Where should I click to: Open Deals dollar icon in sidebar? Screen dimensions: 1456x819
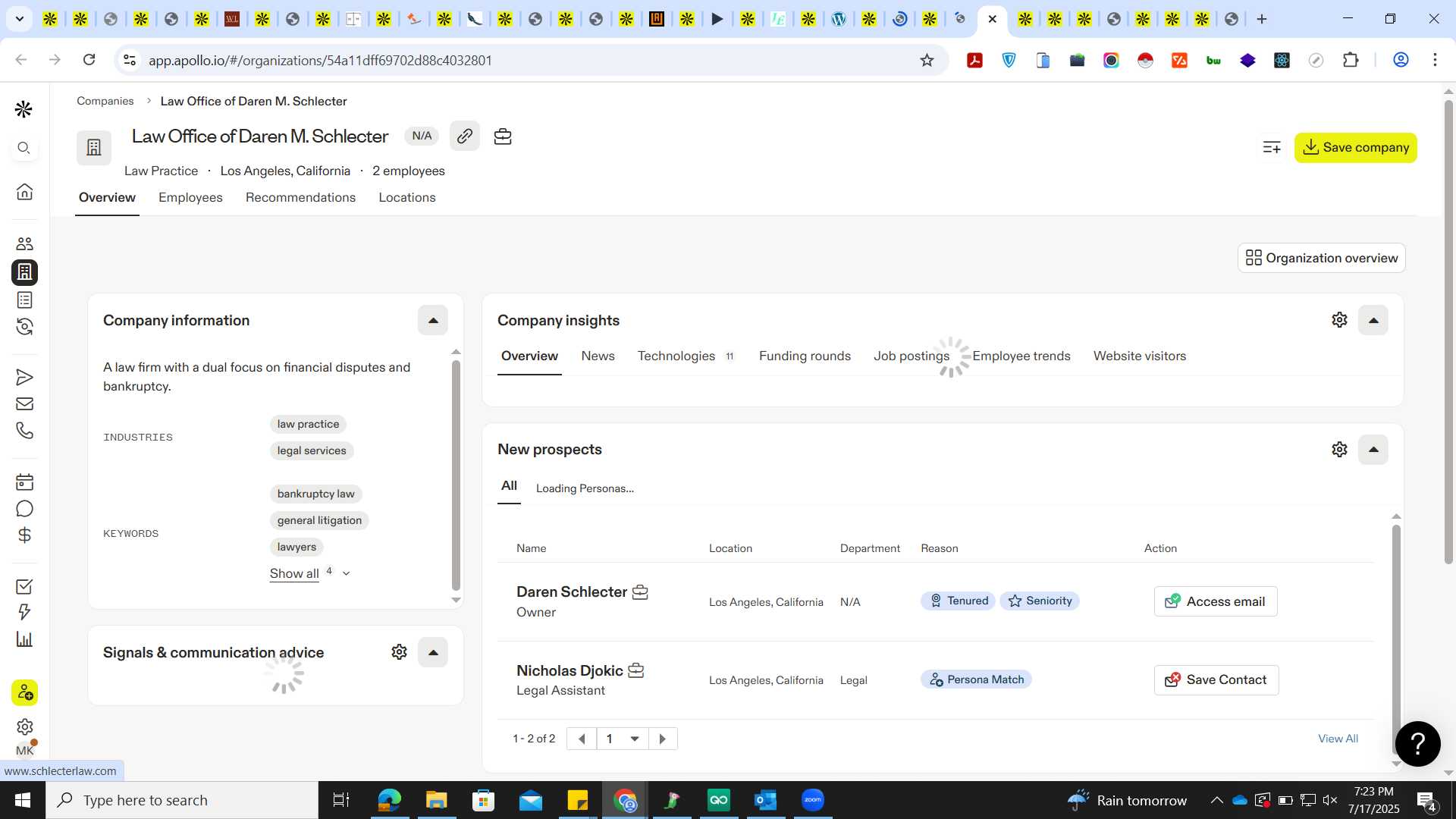pos(24,535)
